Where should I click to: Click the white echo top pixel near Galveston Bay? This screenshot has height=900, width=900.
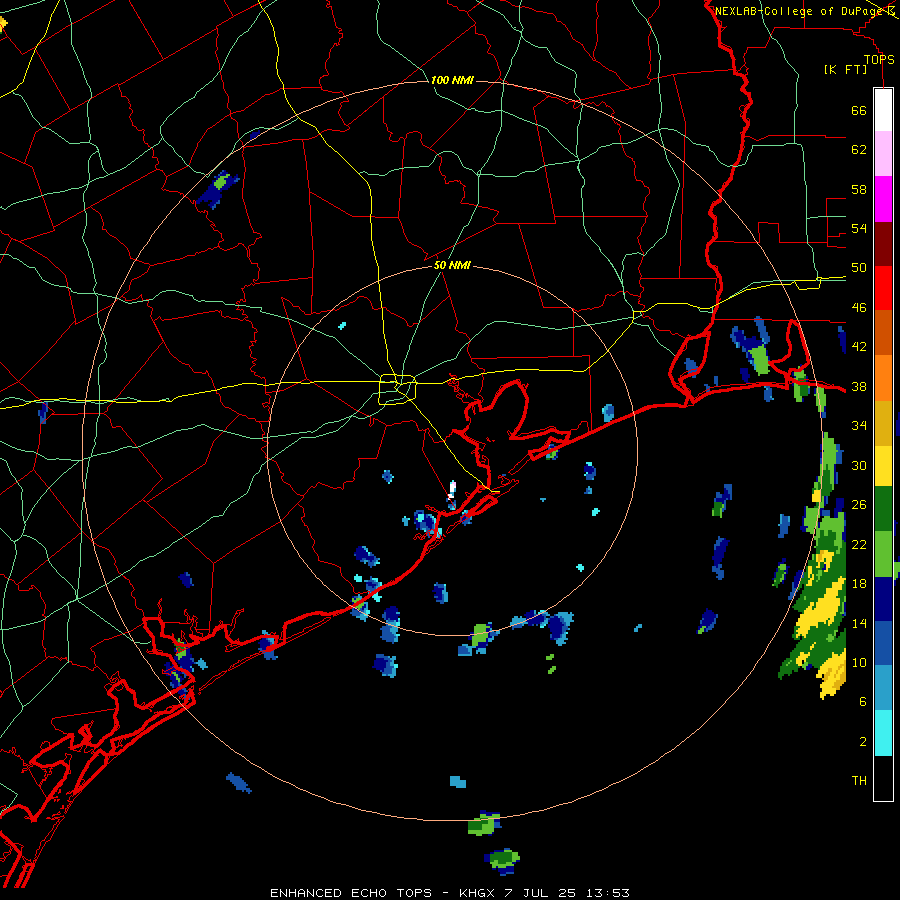tap(452, 488)
